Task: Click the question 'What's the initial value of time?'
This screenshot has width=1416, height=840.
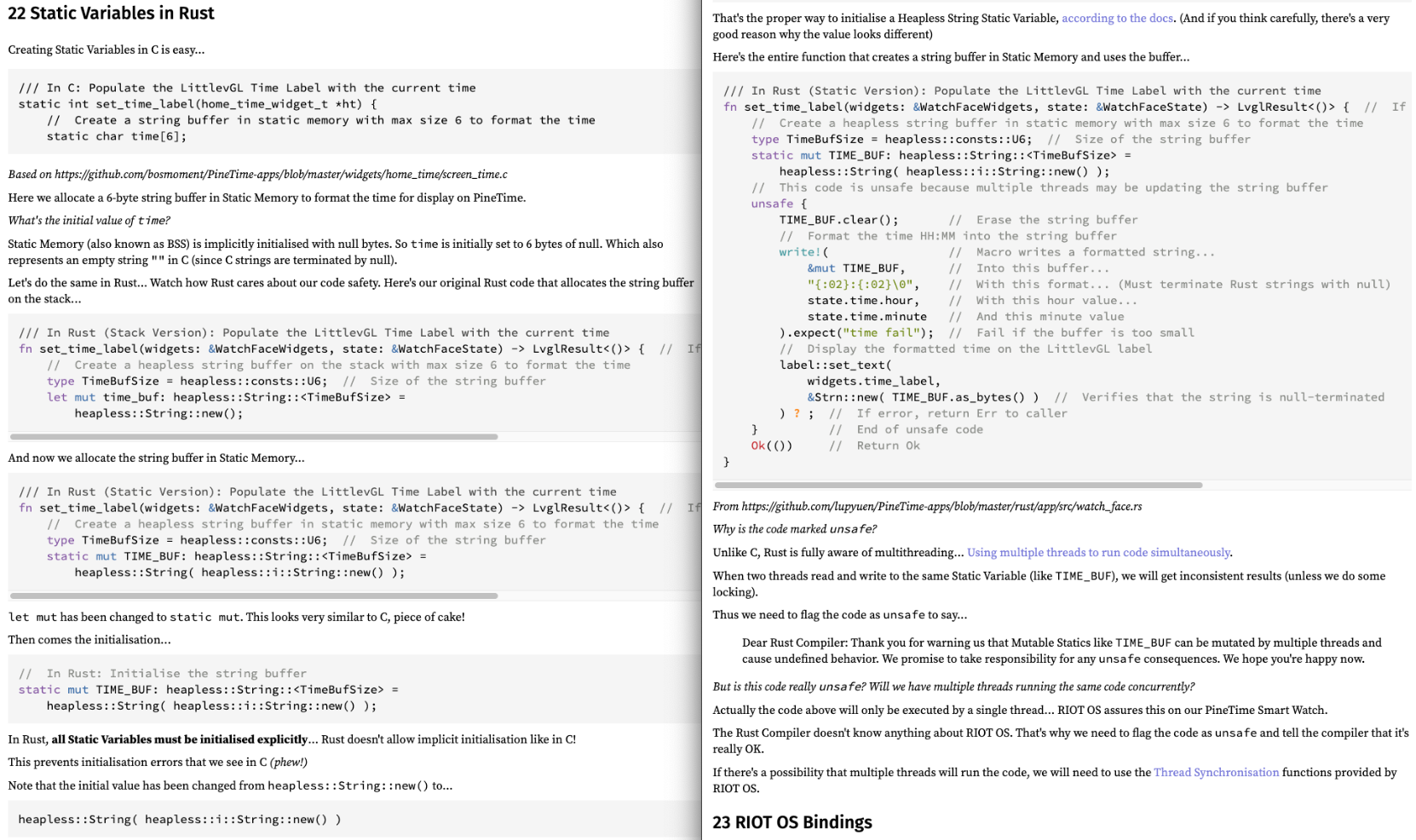Action: pos(89,221)
